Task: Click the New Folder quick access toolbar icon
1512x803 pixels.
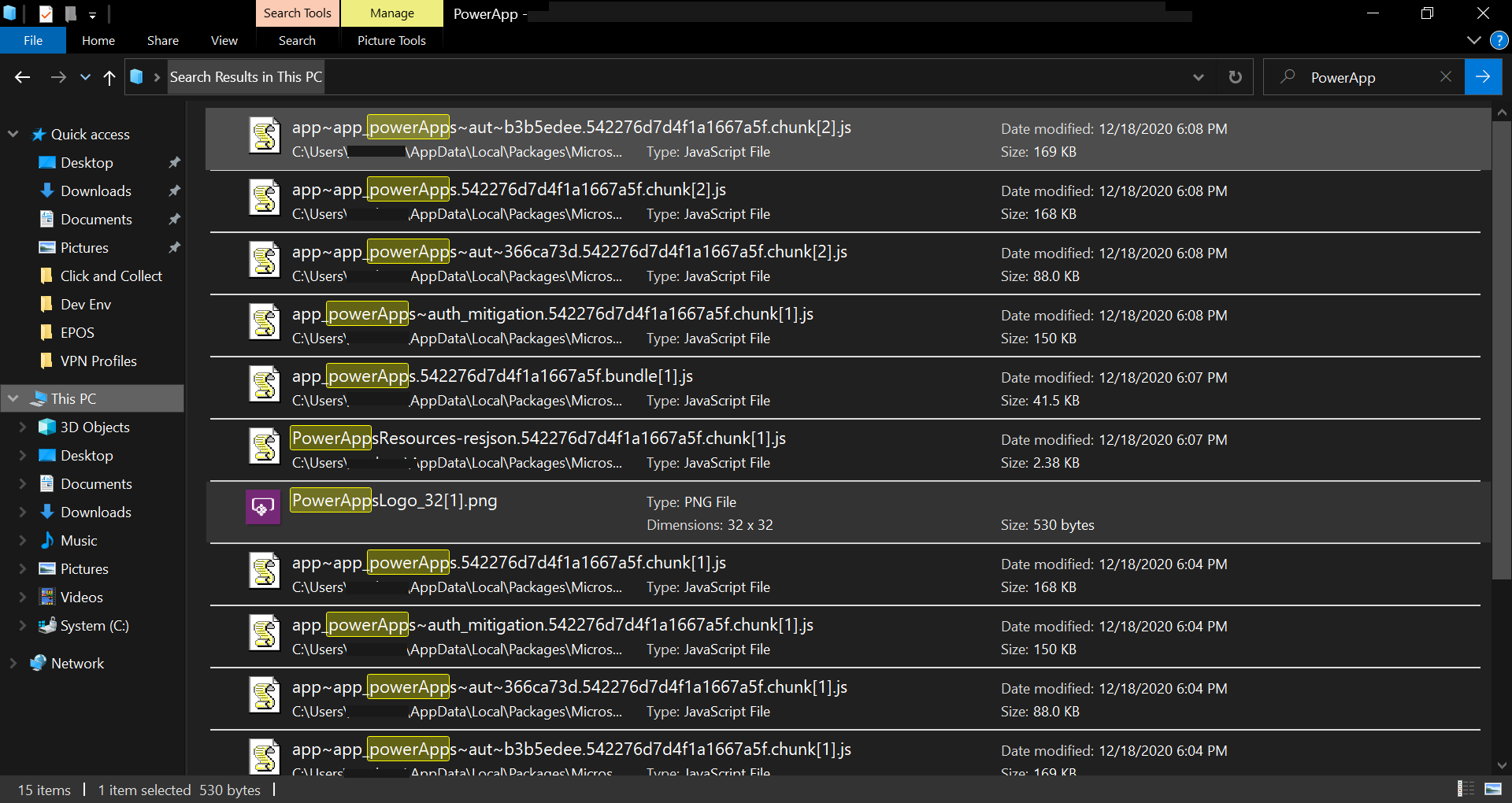Action: click(70, 13)
